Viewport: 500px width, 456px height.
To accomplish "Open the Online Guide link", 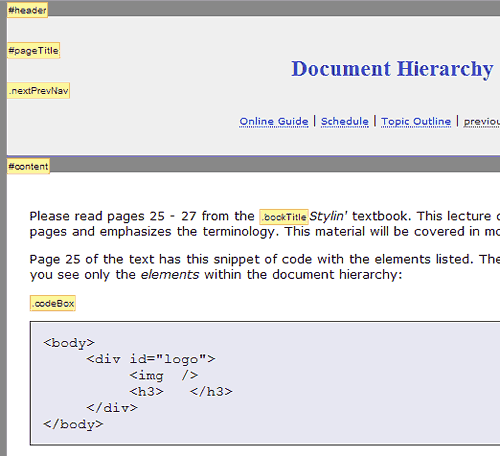I will click(274, 121).
